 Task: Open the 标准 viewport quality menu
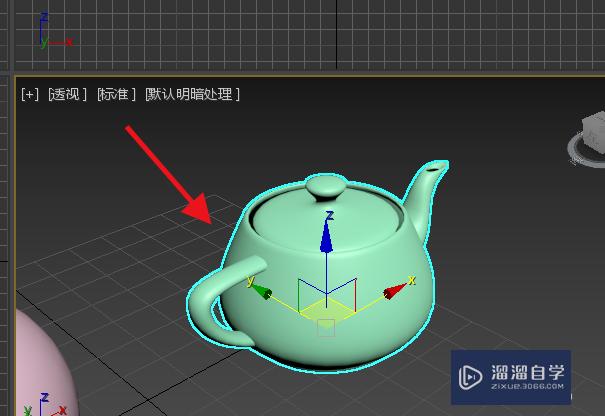116,95
